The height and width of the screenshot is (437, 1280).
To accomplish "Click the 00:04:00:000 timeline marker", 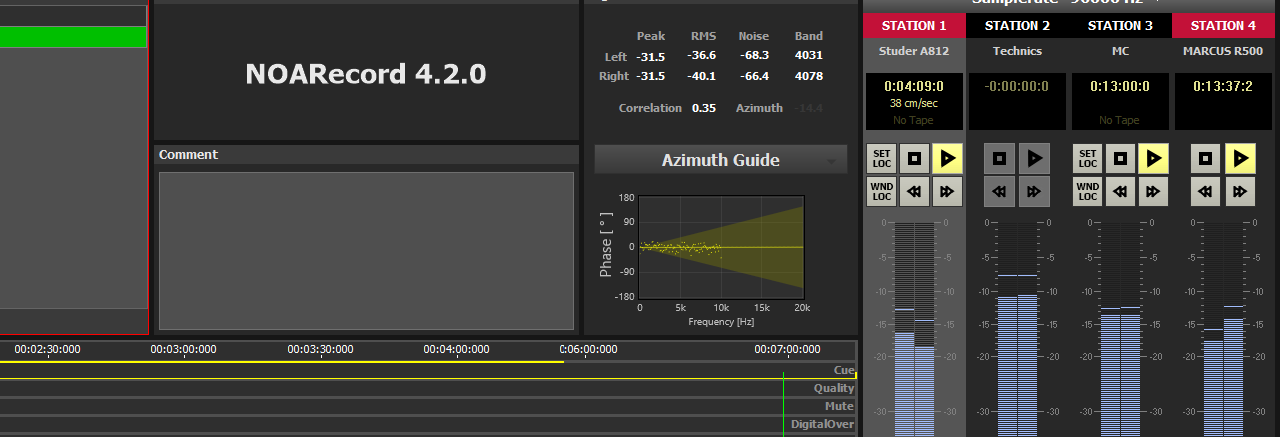I will coord(456,349).
